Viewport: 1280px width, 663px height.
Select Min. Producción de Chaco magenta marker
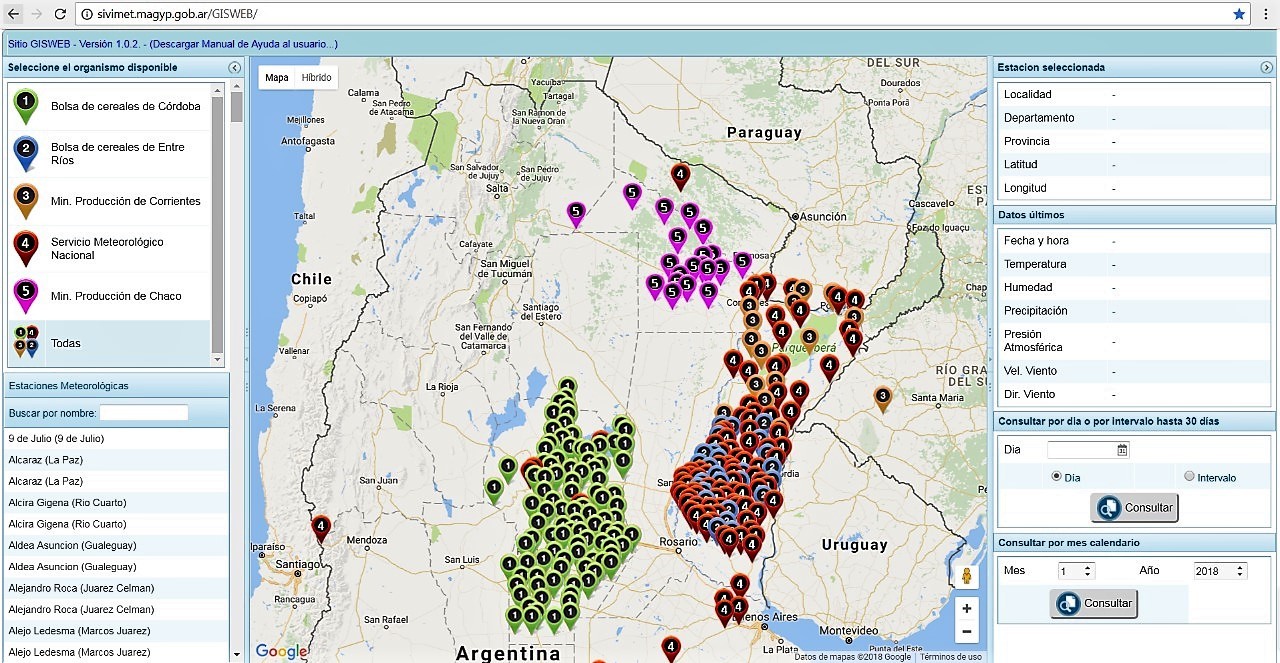coord(26,295)
